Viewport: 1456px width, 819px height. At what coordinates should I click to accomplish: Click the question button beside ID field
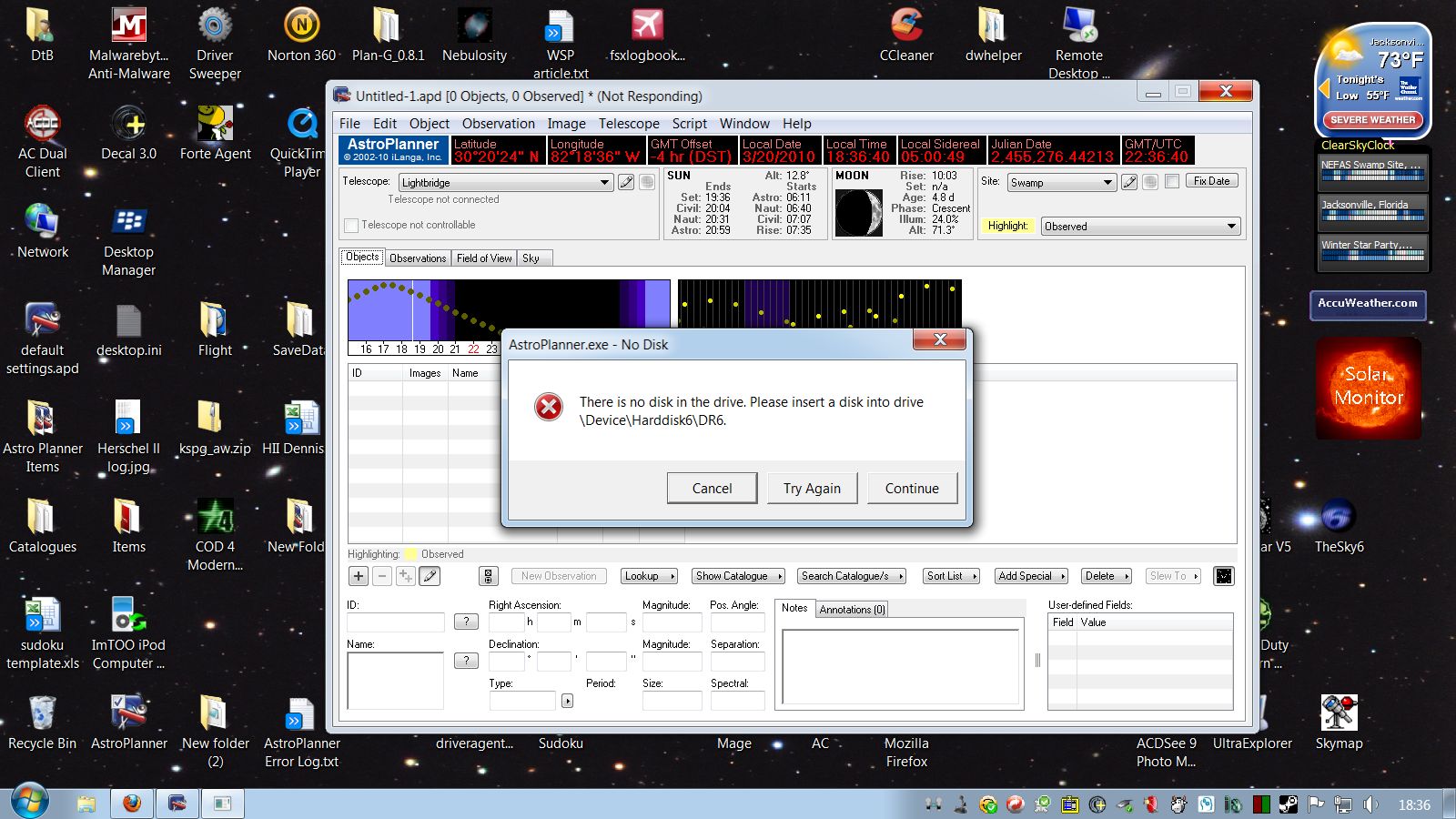click(x=466, y=622)
